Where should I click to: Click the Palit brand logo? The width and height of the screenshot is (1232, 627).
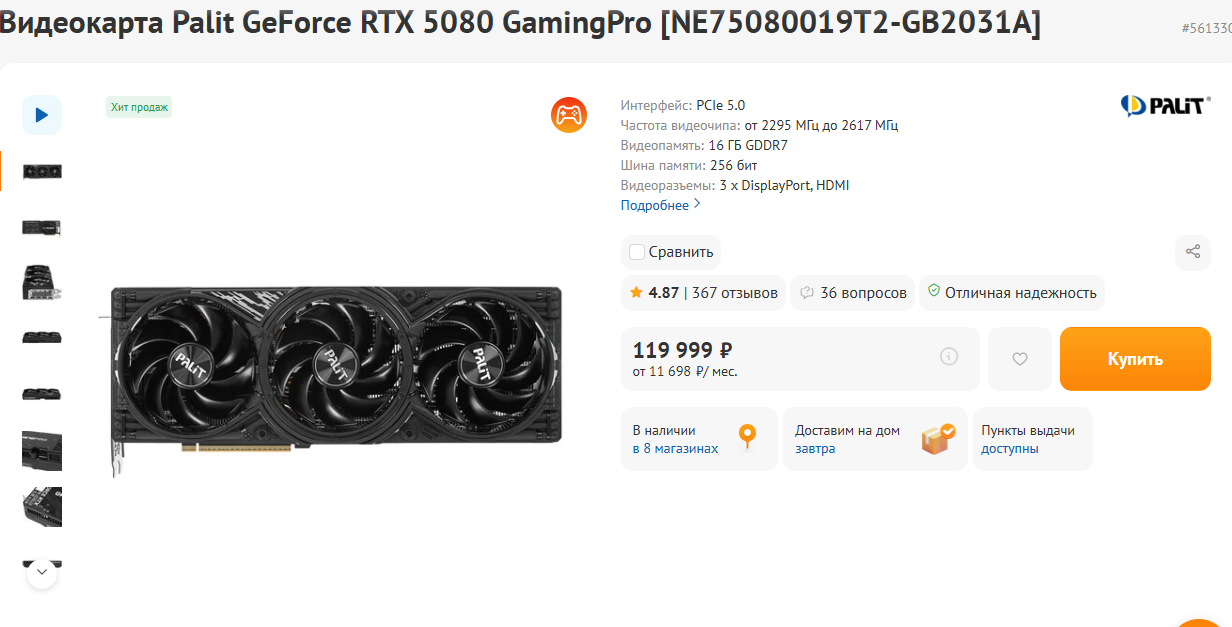[x=1165, y=105]
